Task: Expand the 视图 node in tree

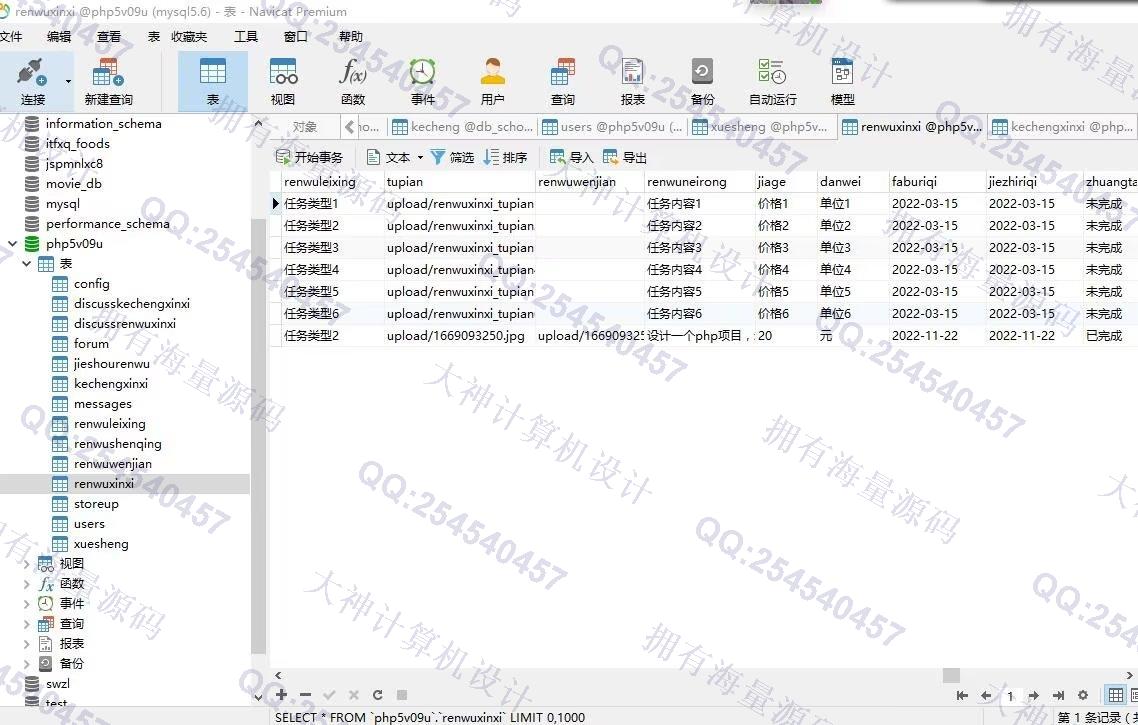Action: pyautogui.click(x=27, y=564)
